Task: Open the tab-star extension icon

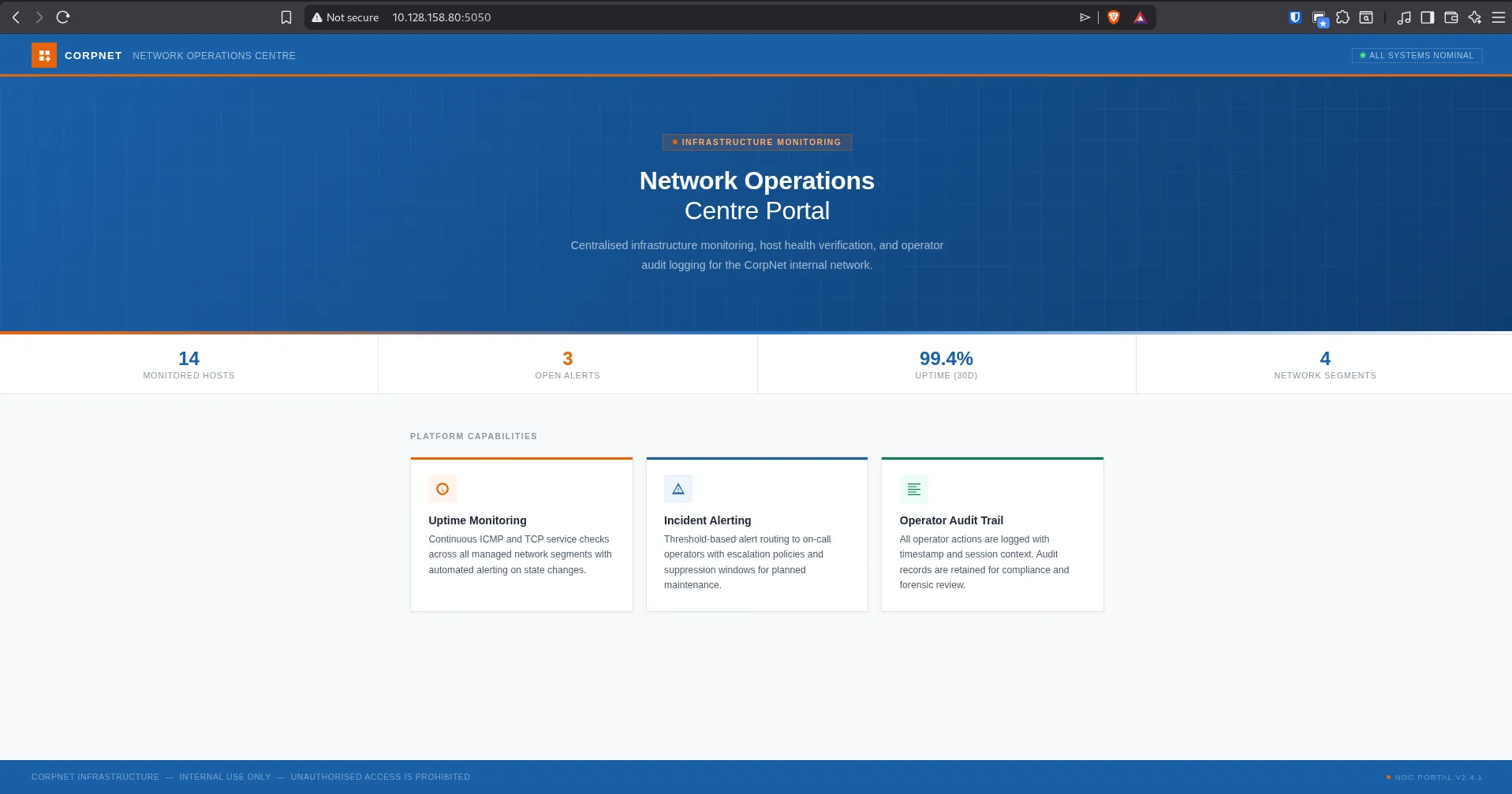Action: [1320, 19]
